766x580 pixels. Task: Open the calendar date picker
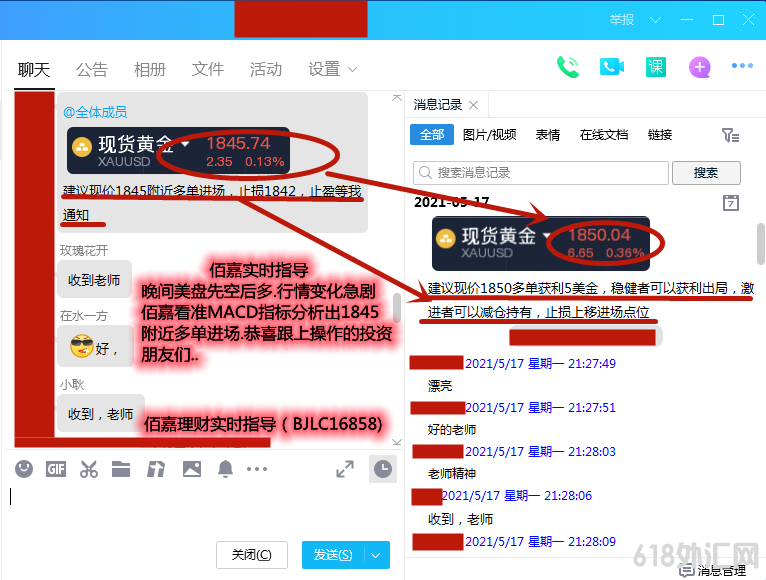click(x=731, y=203)
